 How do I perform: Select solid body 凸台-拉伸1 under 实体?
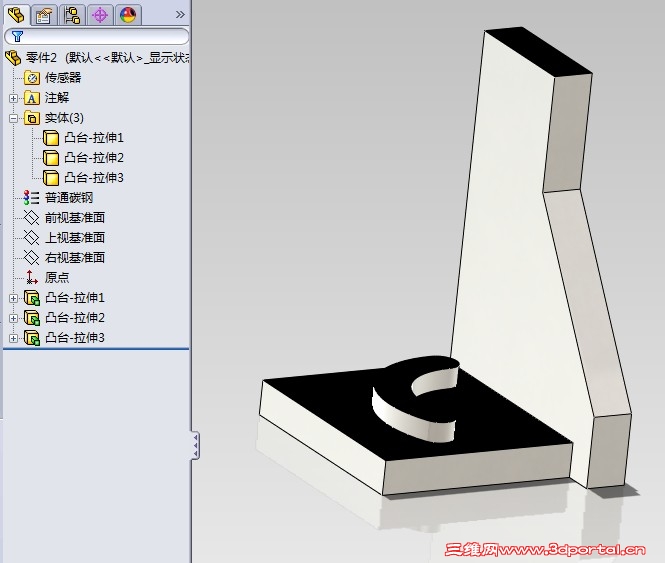(94, 138)
